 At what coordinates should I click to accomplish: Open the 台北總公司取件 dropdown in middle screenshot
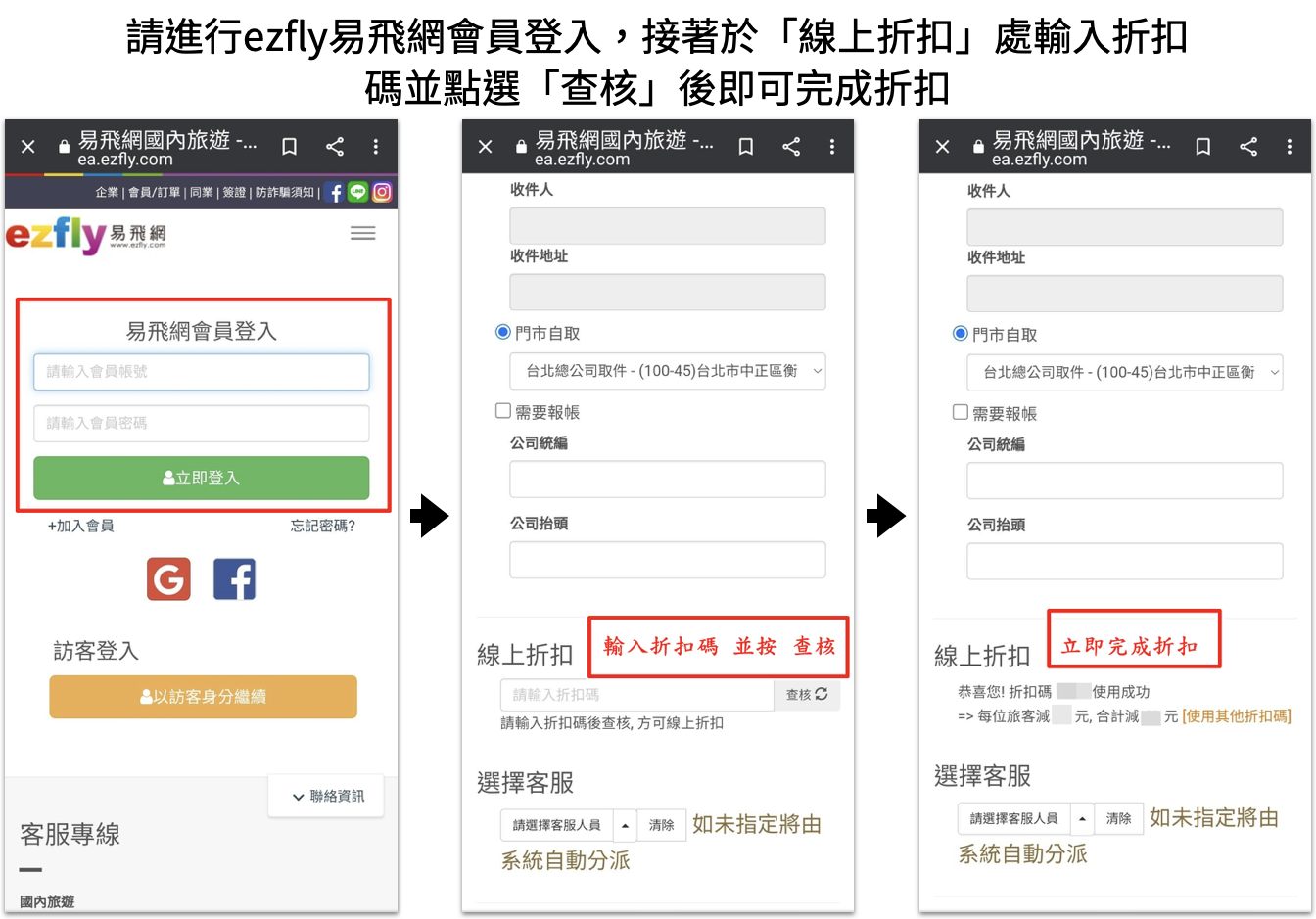coord(668,371)
